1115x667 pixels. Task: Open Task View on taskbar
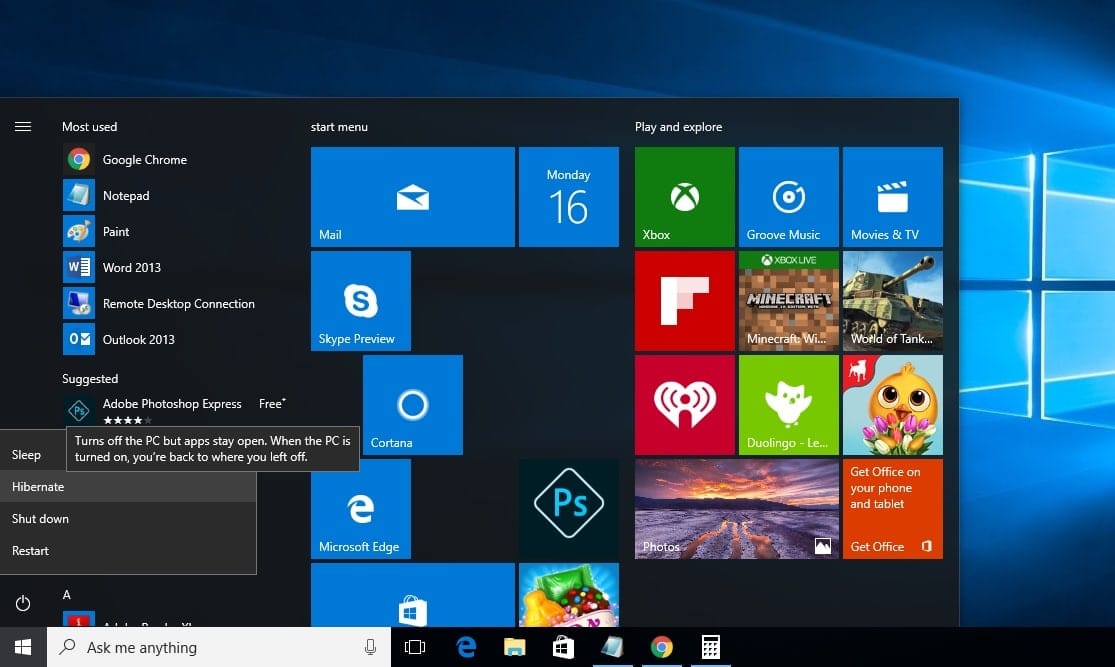tap(415, 647)
